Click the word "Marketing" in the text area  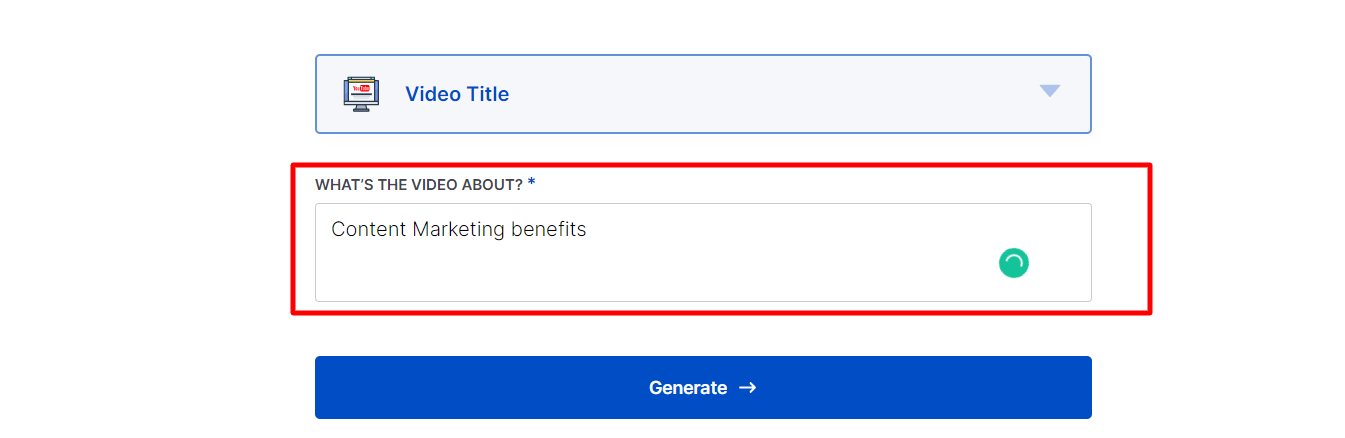coord(459,229)
